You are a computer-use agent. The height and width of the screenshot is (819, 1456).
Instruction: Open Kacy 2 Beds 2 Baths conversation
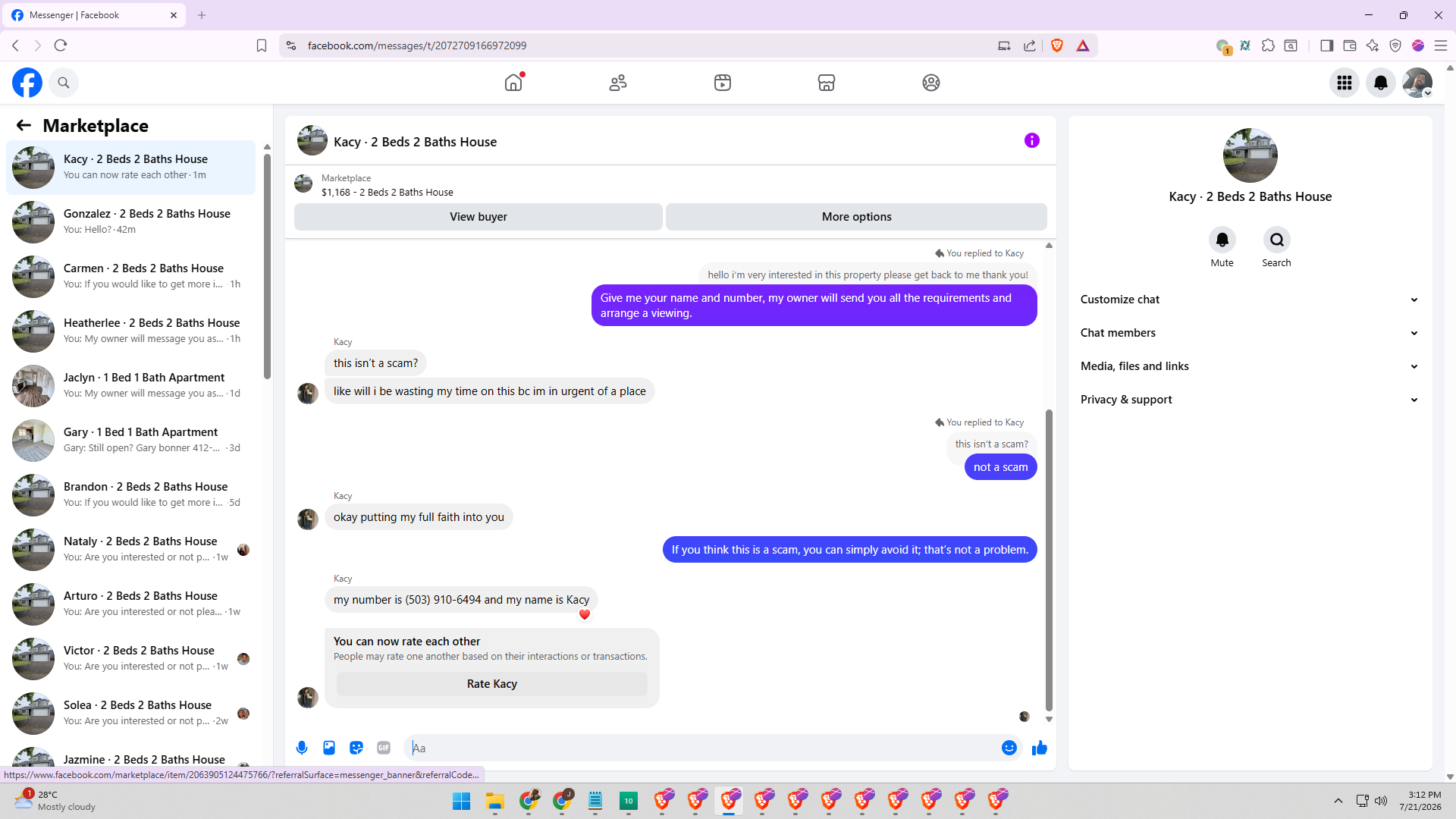coord(130,168)
